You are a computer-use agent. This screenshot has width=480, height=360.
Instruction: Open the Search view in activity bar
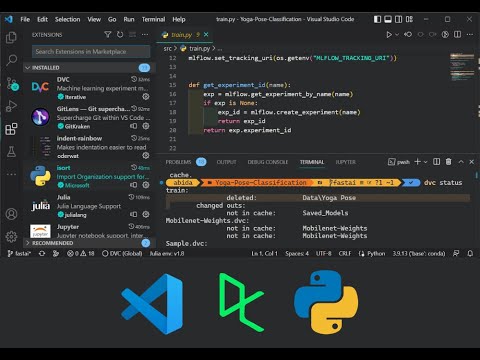click(x=11, y=60)
